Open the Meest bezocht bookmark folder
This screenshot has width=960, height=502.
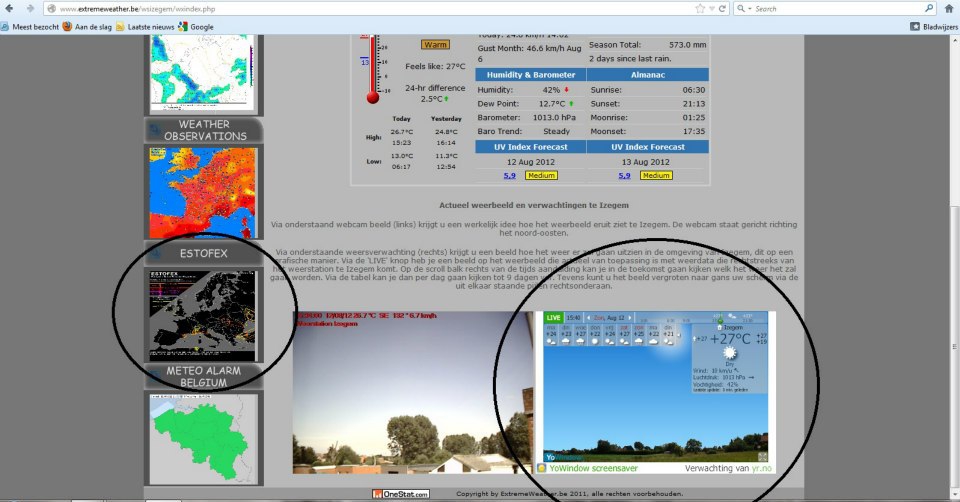pyautogui.click(x=31, y=27)
